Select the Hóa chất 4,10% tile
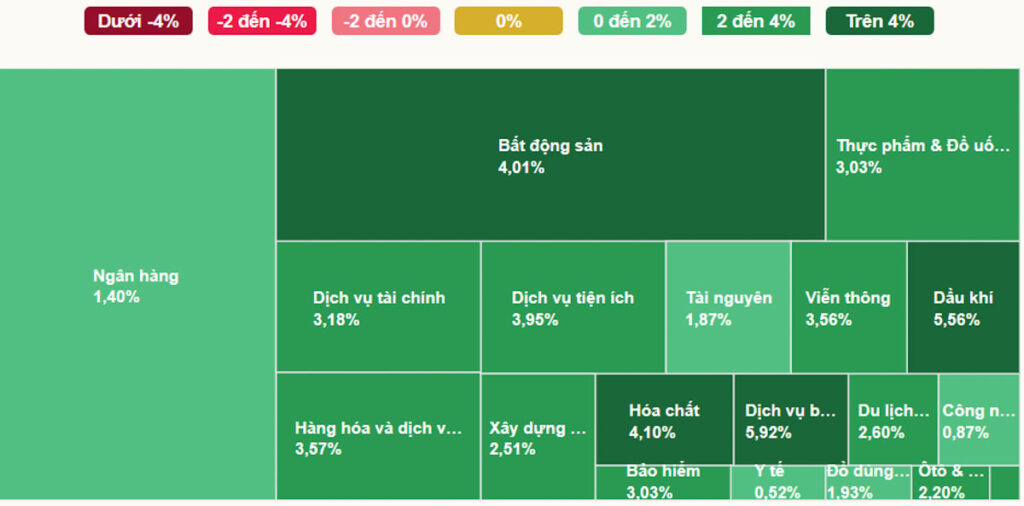Image resolution: width=1024 pixels, height=506 pixels. click(664, 420)
